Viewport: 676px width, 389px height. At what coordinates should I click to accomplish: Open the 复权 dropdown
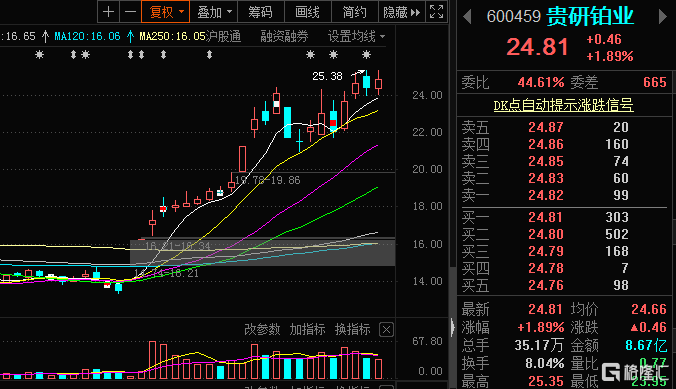(166, 12)
